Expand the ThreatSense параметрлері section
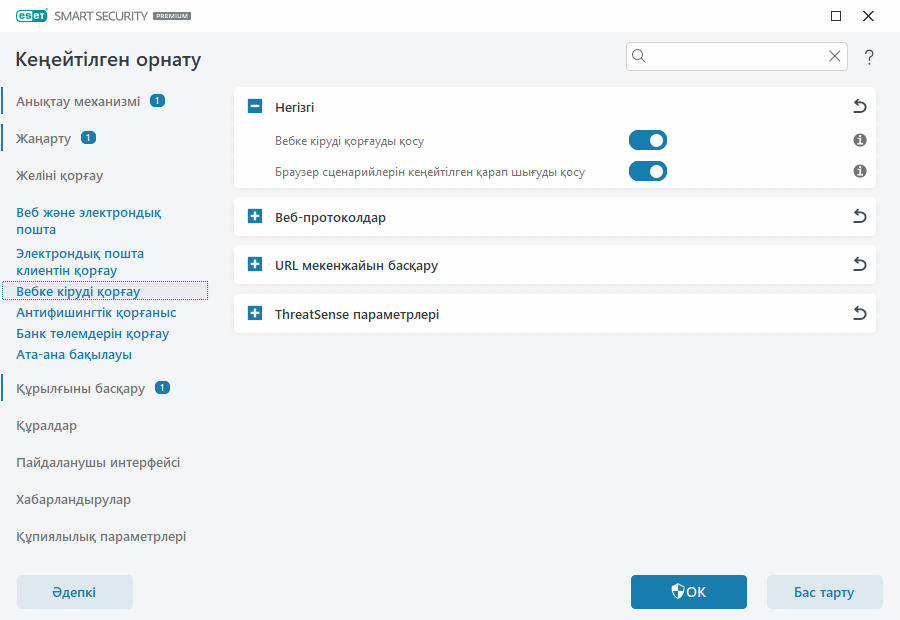Screen dimensions: 900x620 click(x=253, y=313)
